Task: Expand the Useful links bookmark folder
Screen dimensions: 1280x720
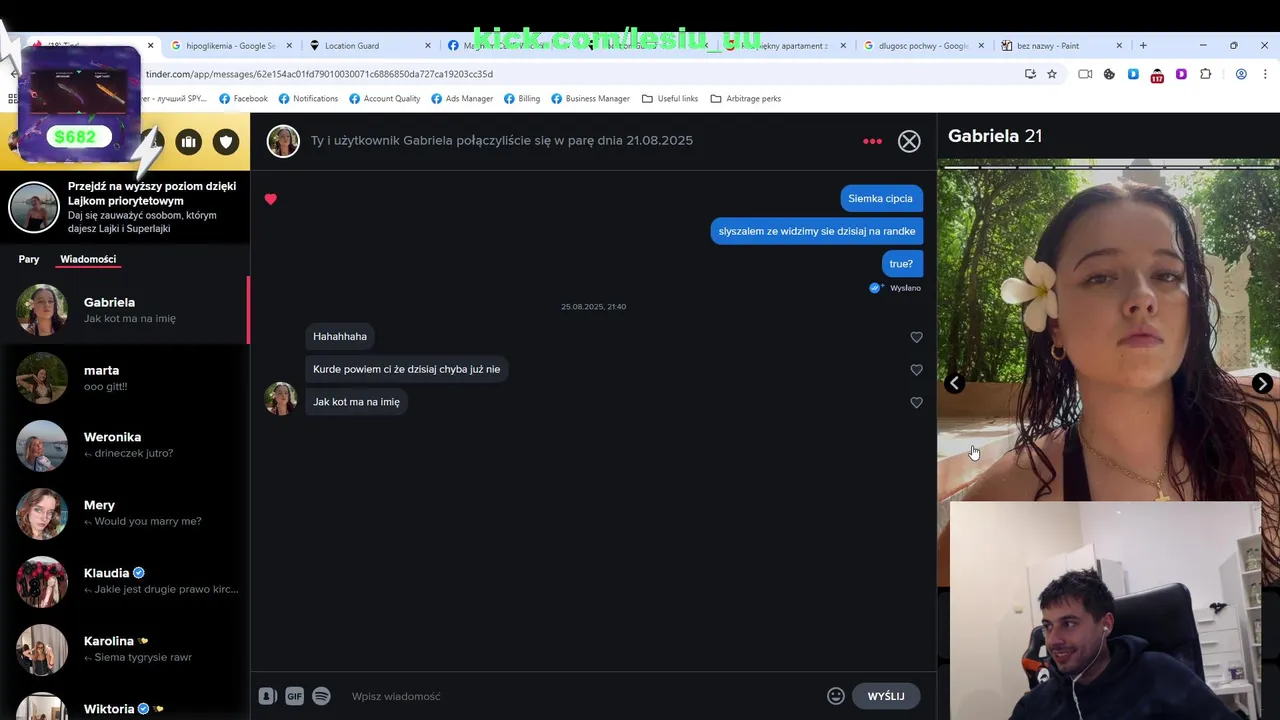Action: pyautogui.click(x=669, y=99)
